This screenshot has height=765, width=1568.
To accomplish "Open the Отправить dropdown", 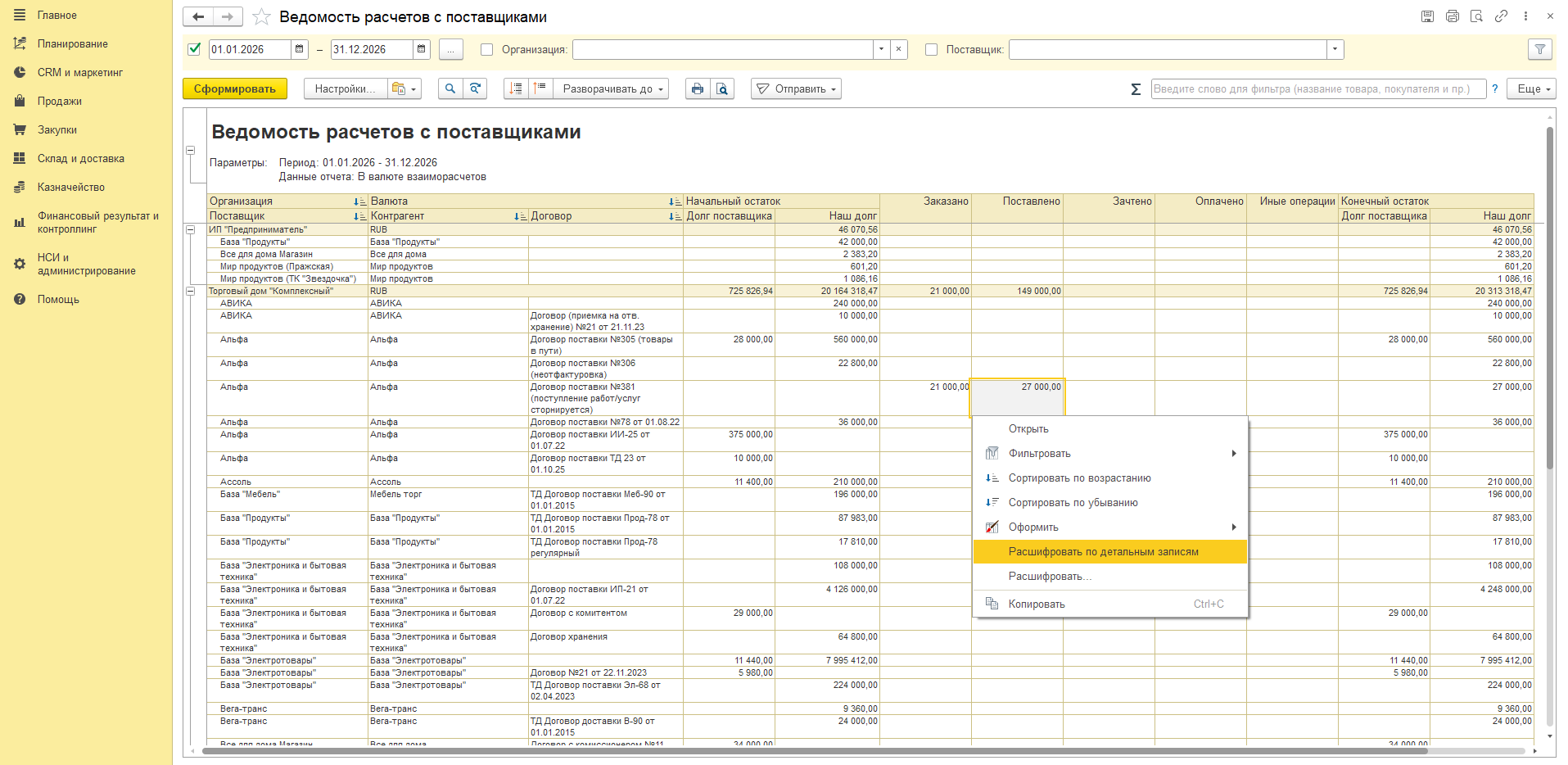I will [796, 88].
